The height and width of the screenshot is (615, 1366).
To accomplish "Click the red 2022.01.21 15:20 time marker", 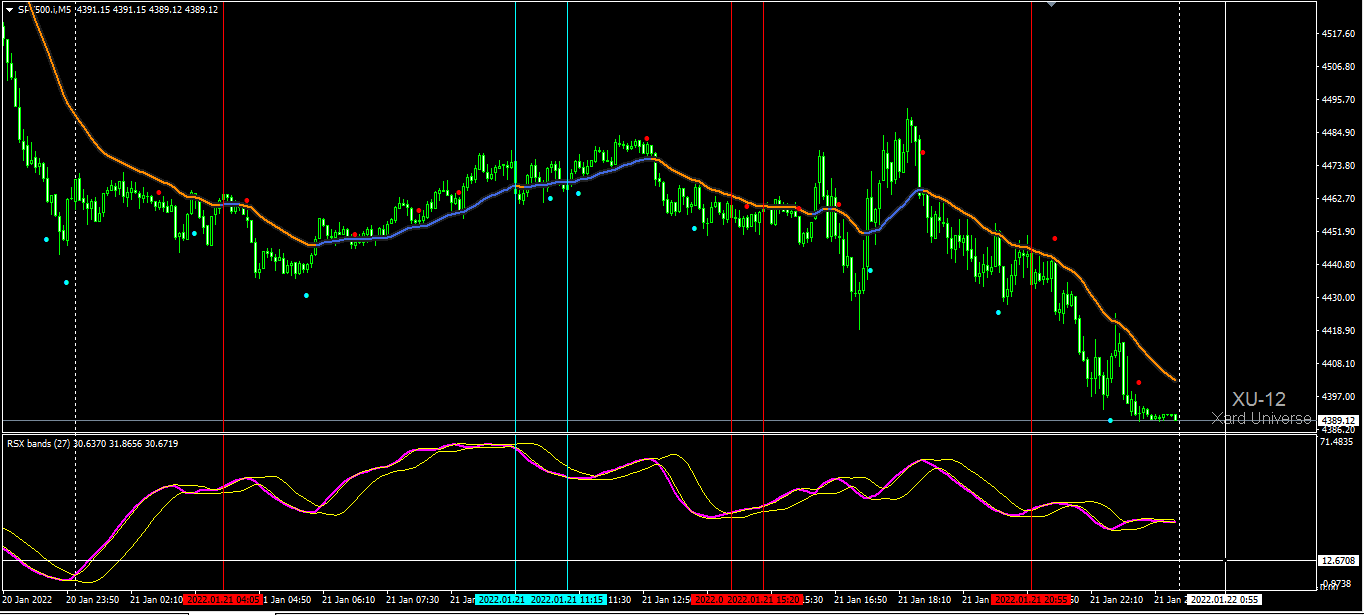I will (x=764, y=600).
